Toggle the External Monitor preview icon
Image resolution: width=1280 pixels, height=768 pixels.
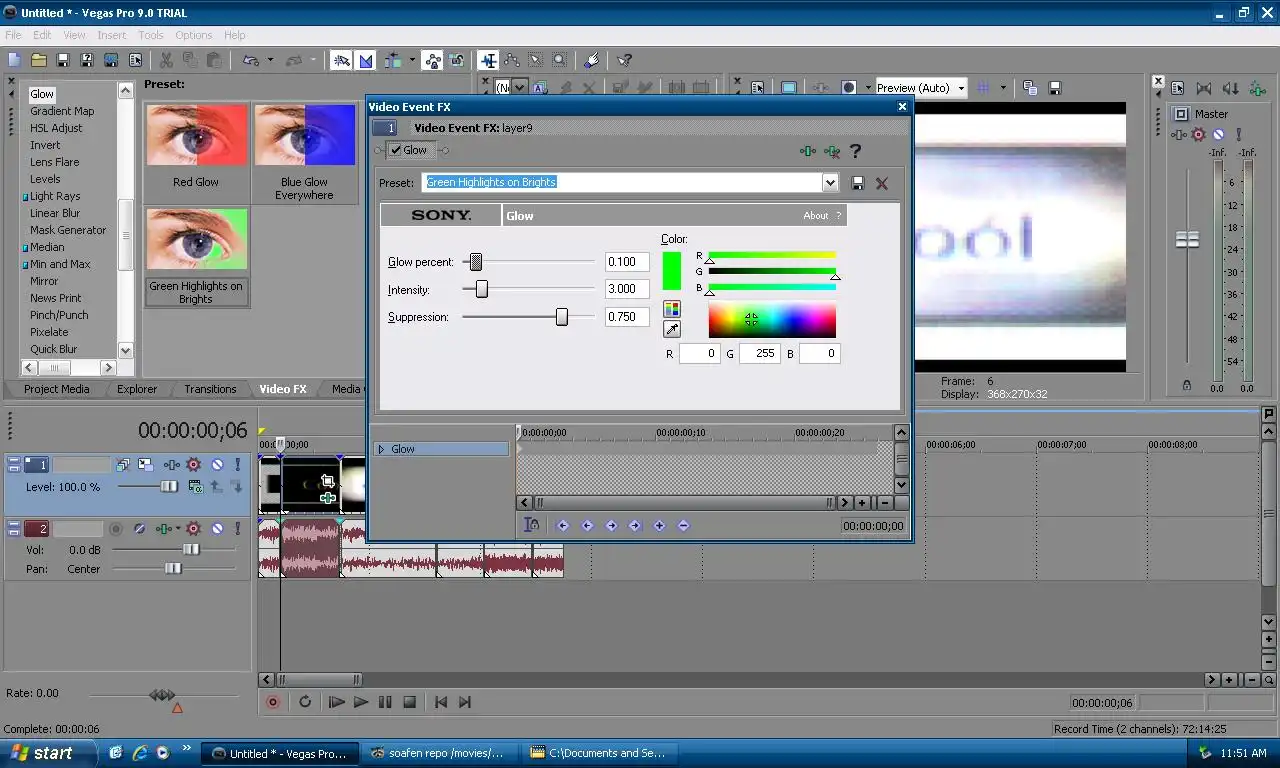point(789,88)
